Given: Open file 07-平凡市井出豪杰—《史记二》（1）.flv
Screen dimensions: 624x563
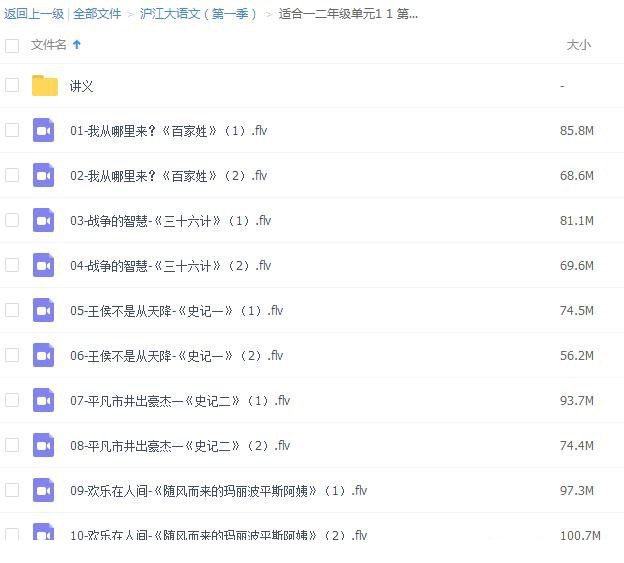Looking at the screenshot, I should click(x=180, y=400).
